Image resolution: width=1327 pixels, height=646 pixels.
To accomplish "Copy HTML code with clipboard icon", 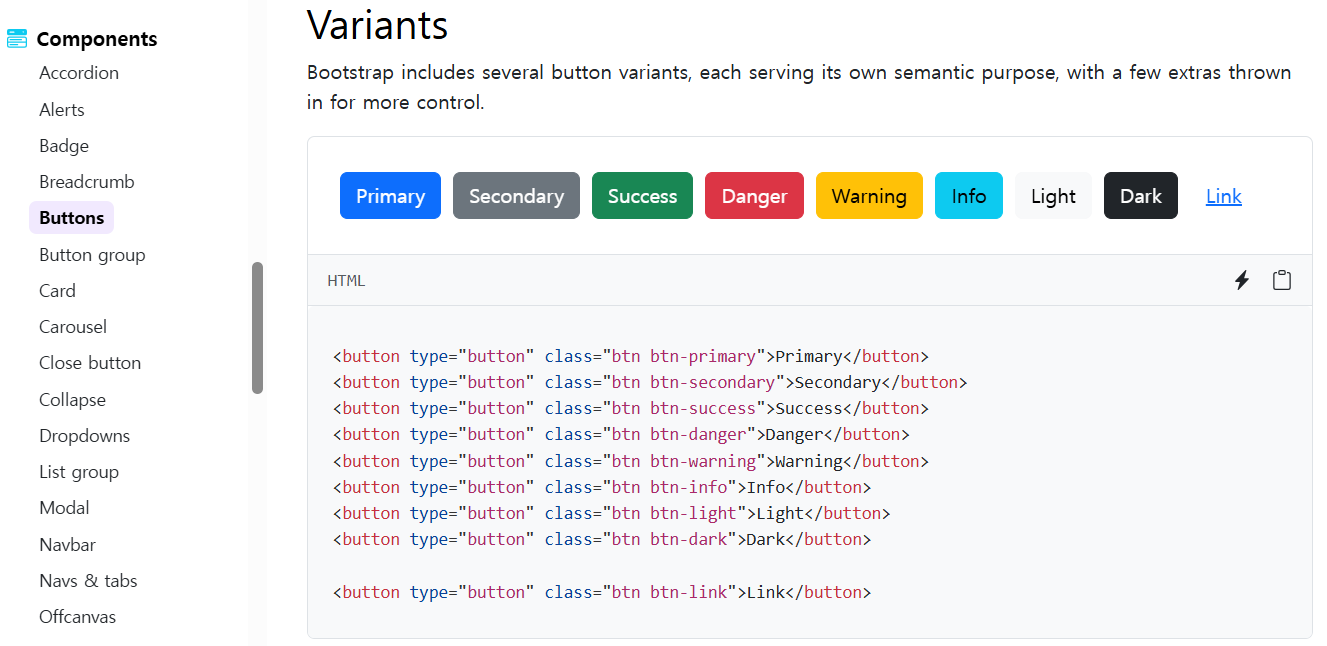I will pos(1282,281).
